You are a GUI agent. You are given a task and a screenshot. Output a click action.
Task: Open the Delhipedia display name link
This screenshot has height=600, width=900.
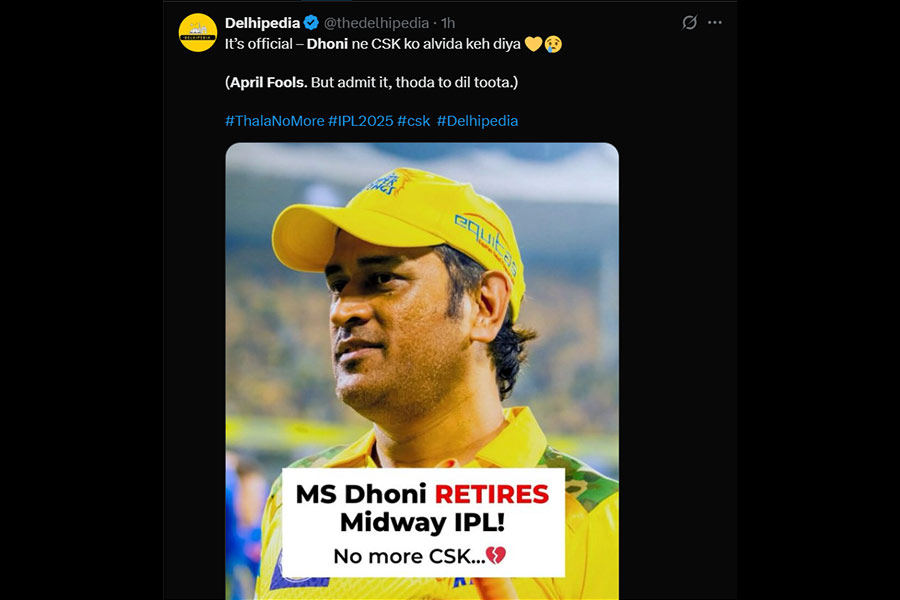[x=262, y=22]
